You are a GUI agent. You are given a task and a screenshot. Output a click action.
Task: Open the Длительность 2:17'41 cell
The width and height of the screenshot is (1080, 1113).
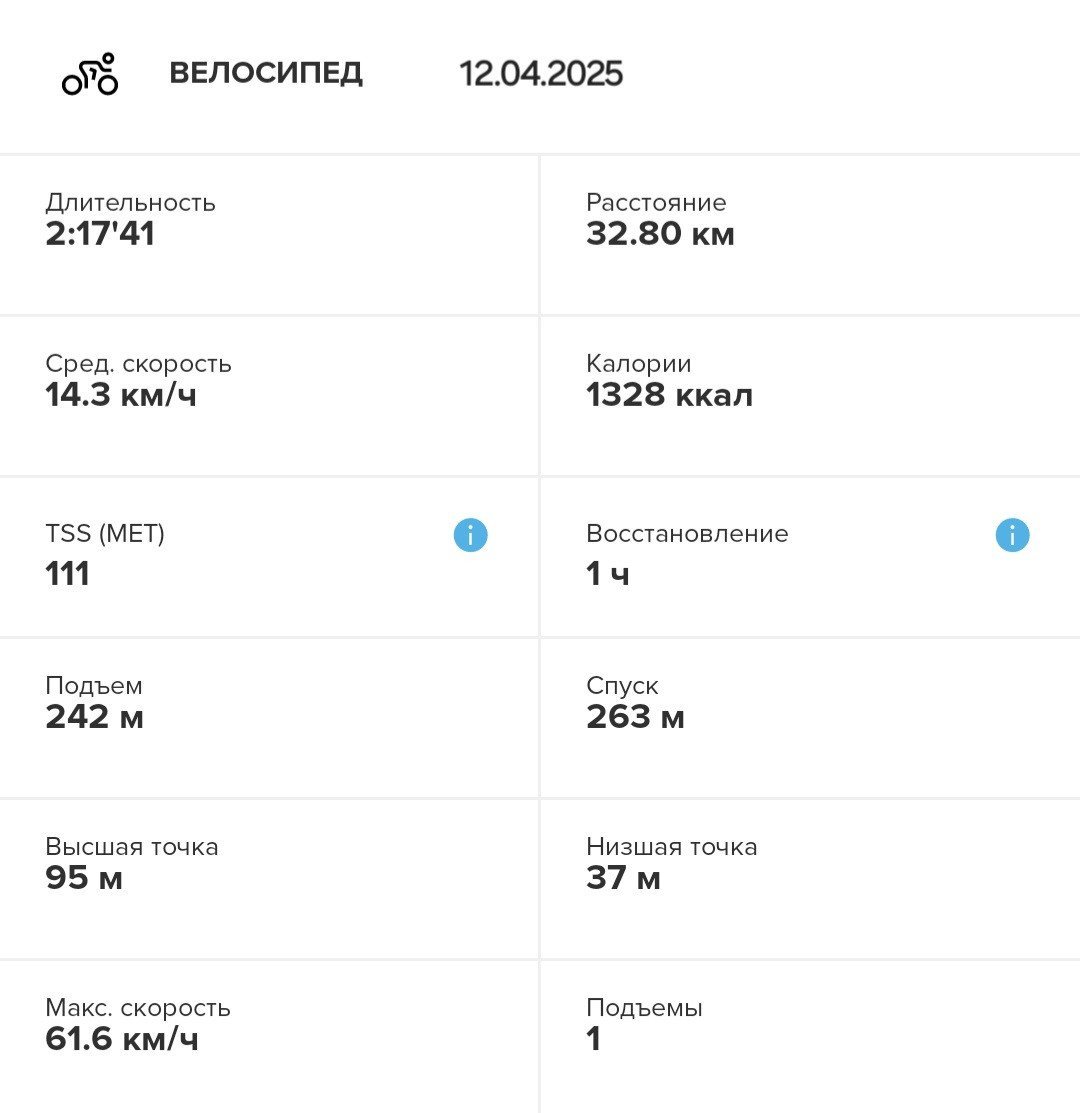(x=269, y=235)
